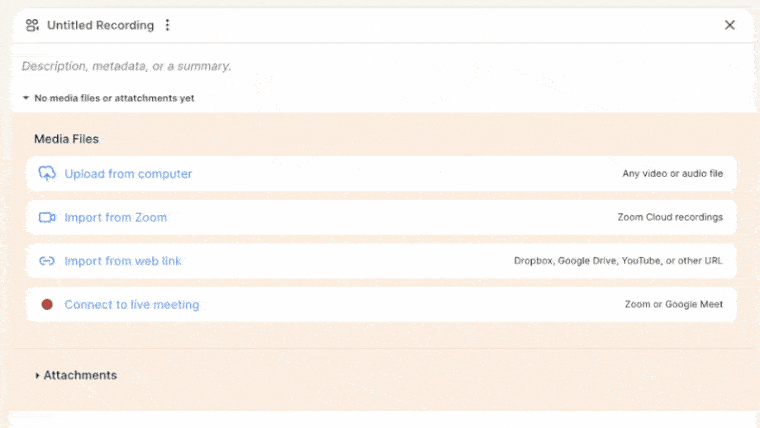The width and height of the screenshot is (760, 428).
Task: Click the Untitled Recording title text
Action: [100, 25]
